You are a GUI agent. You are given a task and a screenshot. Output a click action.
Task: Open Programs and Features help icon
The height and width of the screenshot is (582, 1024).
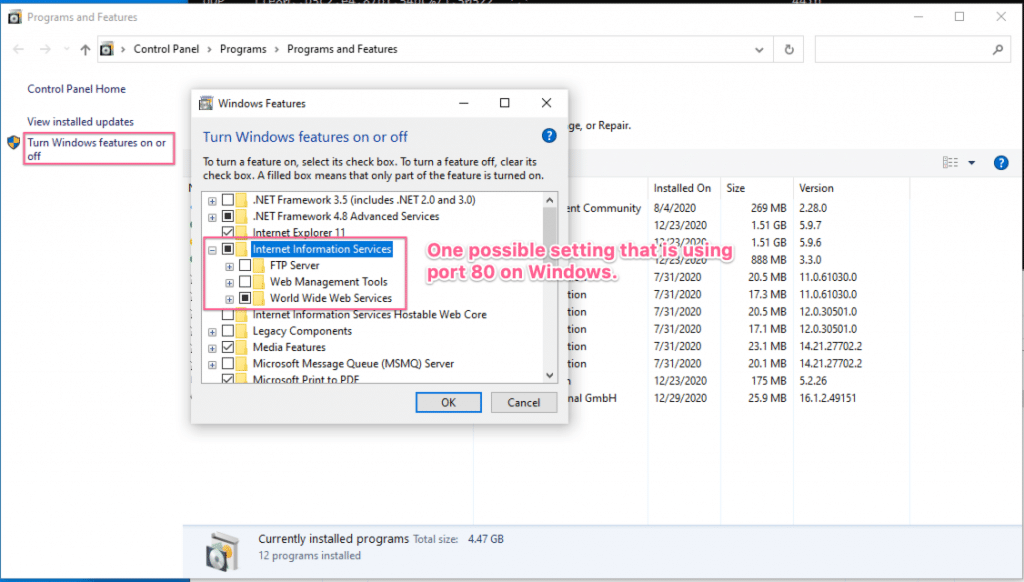click(1000, 163)
